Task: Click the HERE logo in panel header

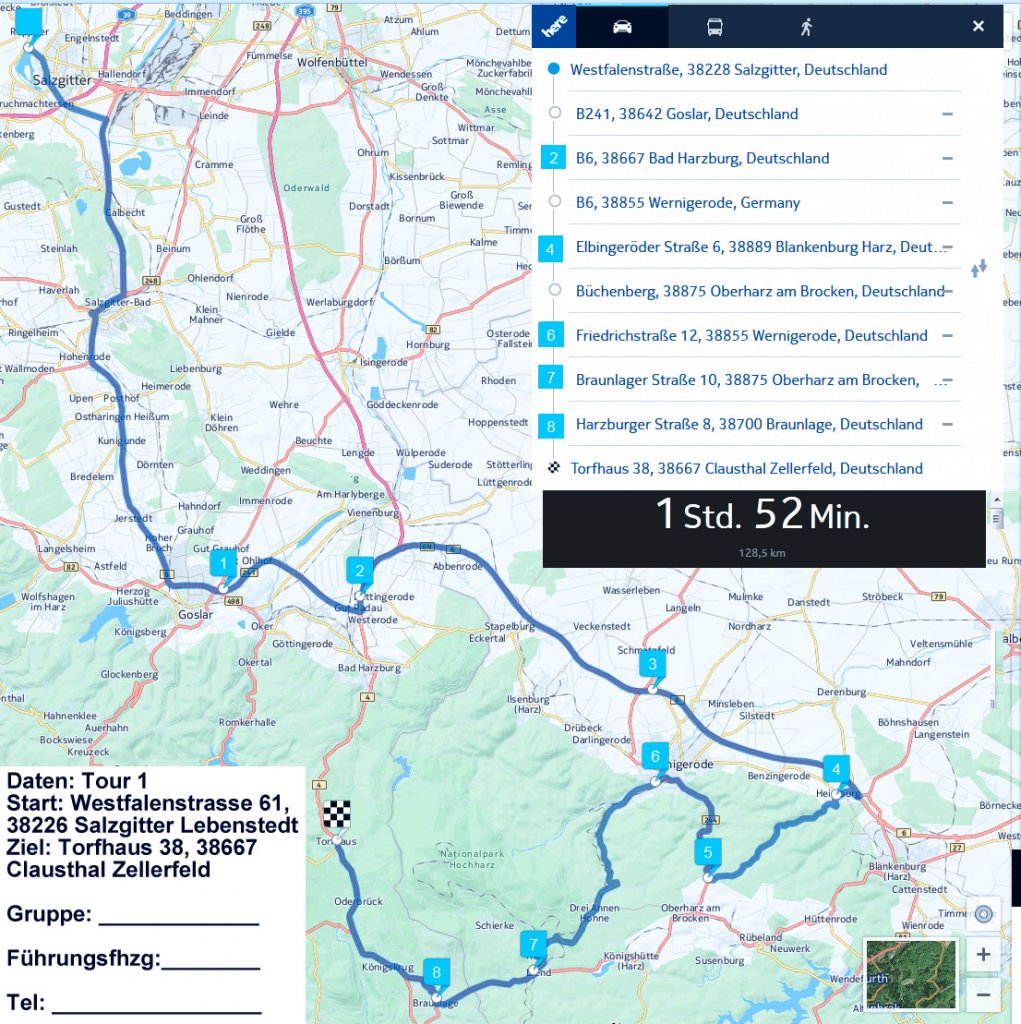Action: tap(555, 27)
